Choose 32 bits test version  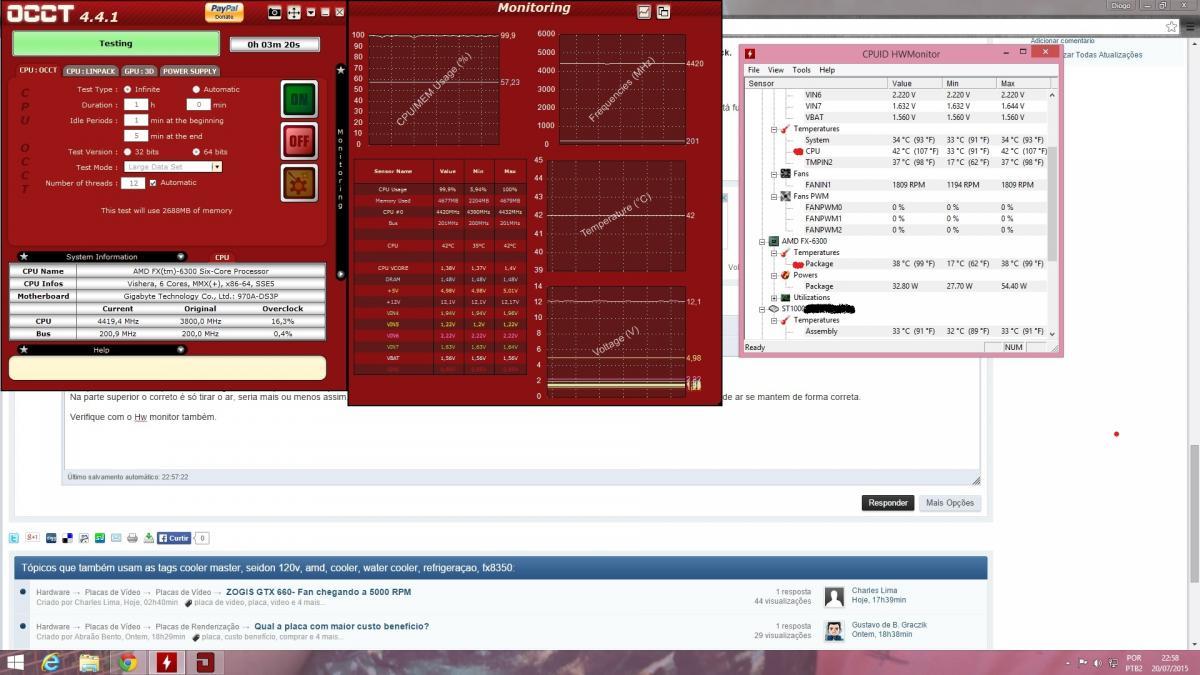click(x=127, y=152)
